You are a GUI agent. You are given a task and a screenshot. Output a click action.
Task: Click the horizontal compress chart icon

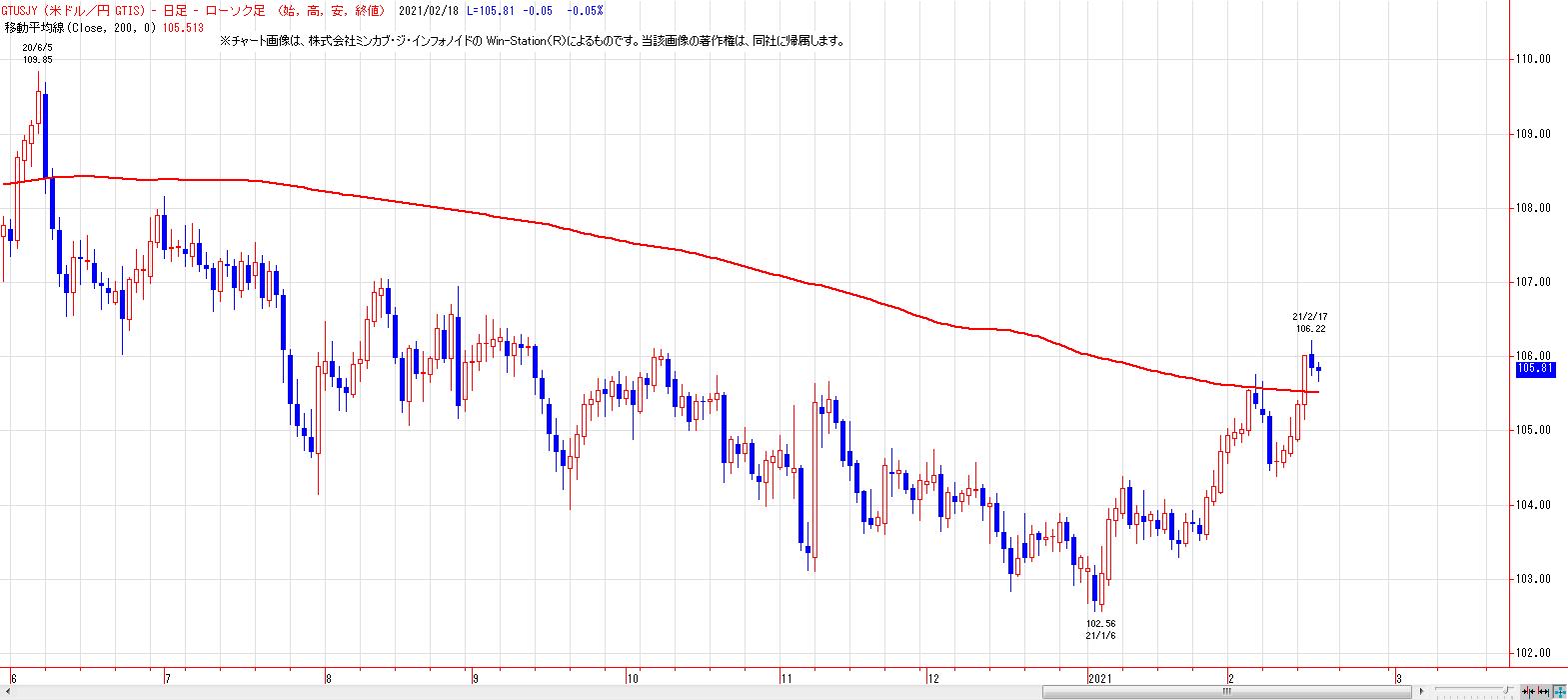[1529, 691]
